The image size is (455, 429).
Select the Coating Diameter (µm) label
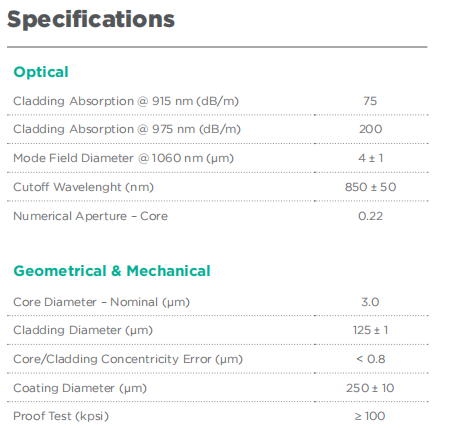[x=80, y=388]
